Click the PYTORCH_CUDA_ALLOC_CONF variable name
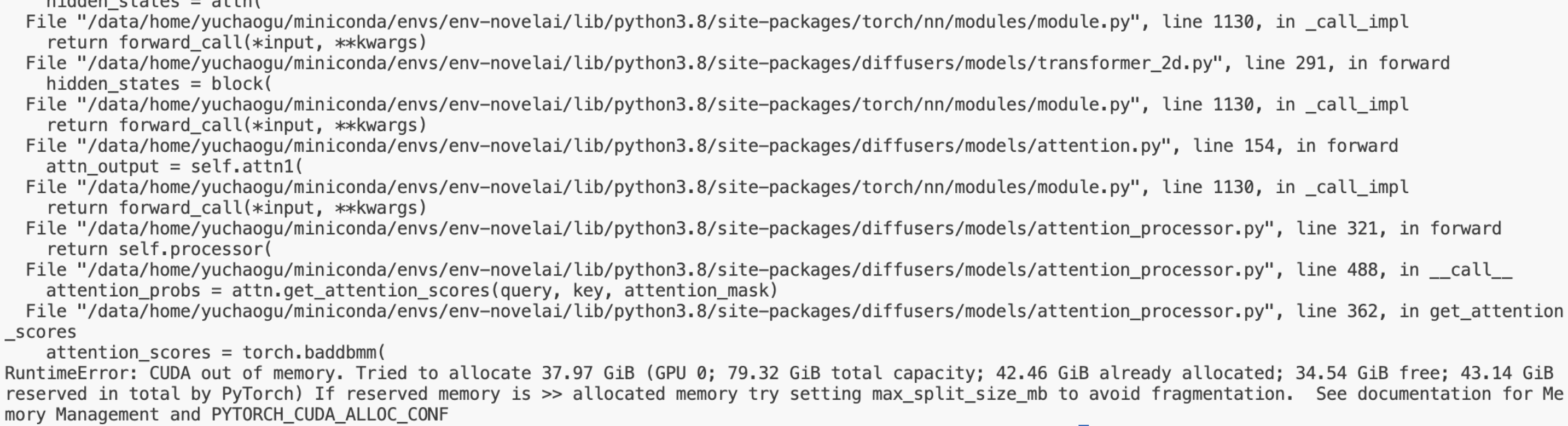Image resolution: width=1568 pixels, height=426 pixels. [329, 415]
